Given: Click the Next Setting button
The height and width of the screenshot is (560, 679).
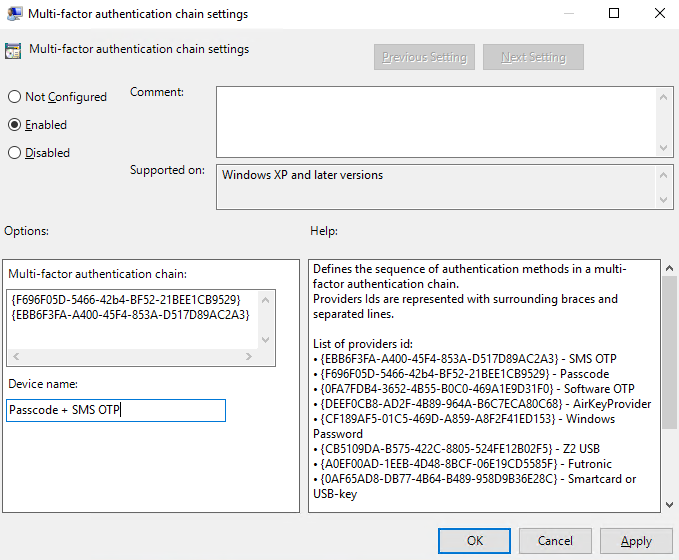Looking at the screenshot, I should (533, 57).
